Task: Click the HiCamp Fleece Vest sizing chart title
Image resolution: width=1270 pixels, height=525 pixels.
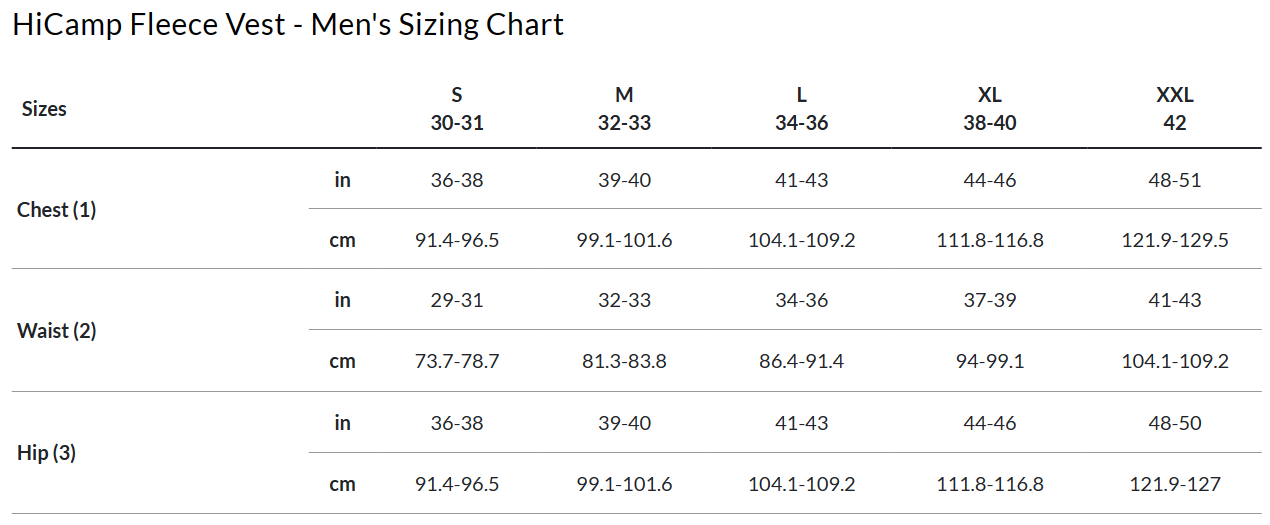Action: click(x=288, y=25)
